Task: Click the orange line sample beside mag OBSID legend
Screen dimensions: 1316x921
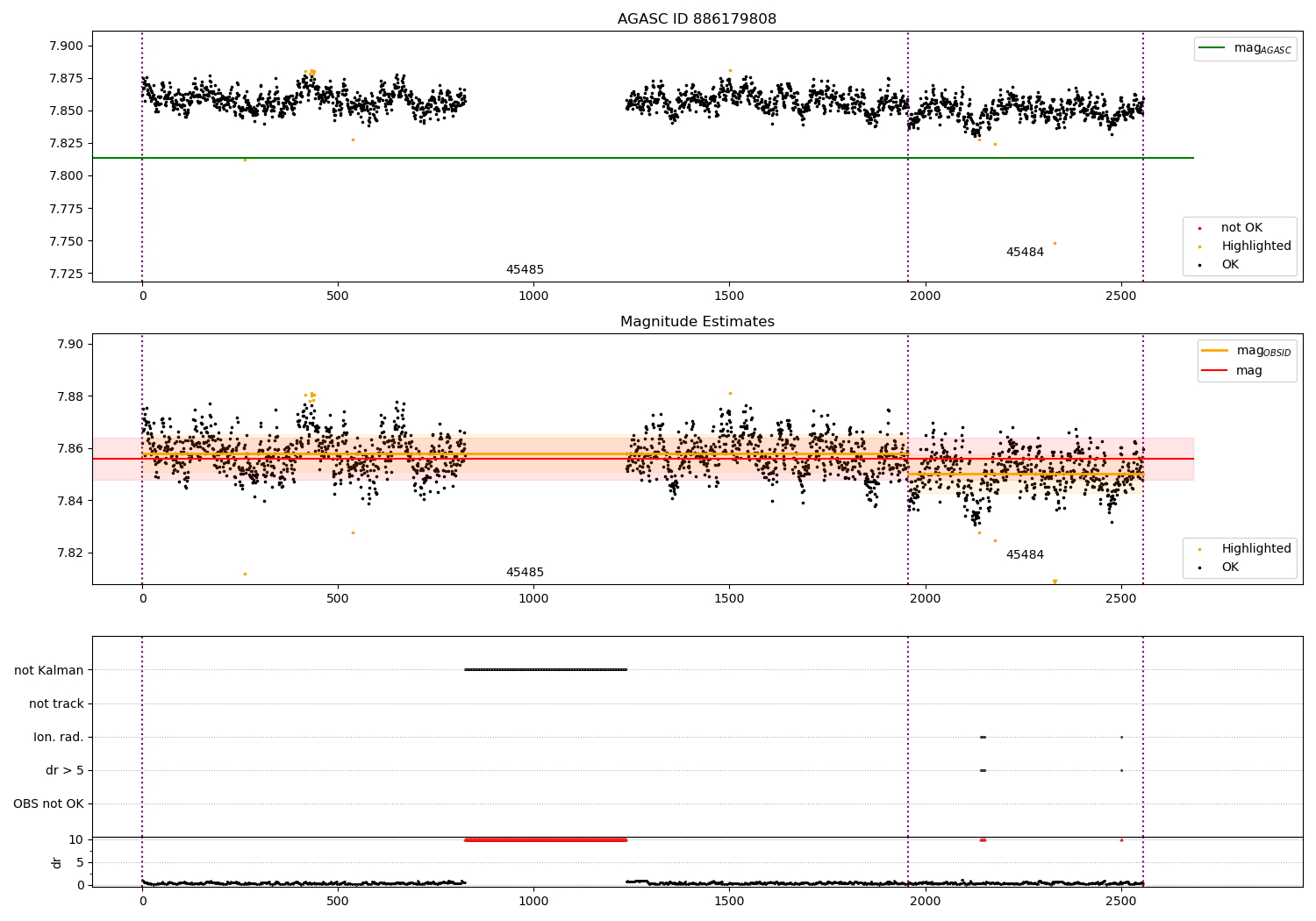Action: coord(1215,350)
